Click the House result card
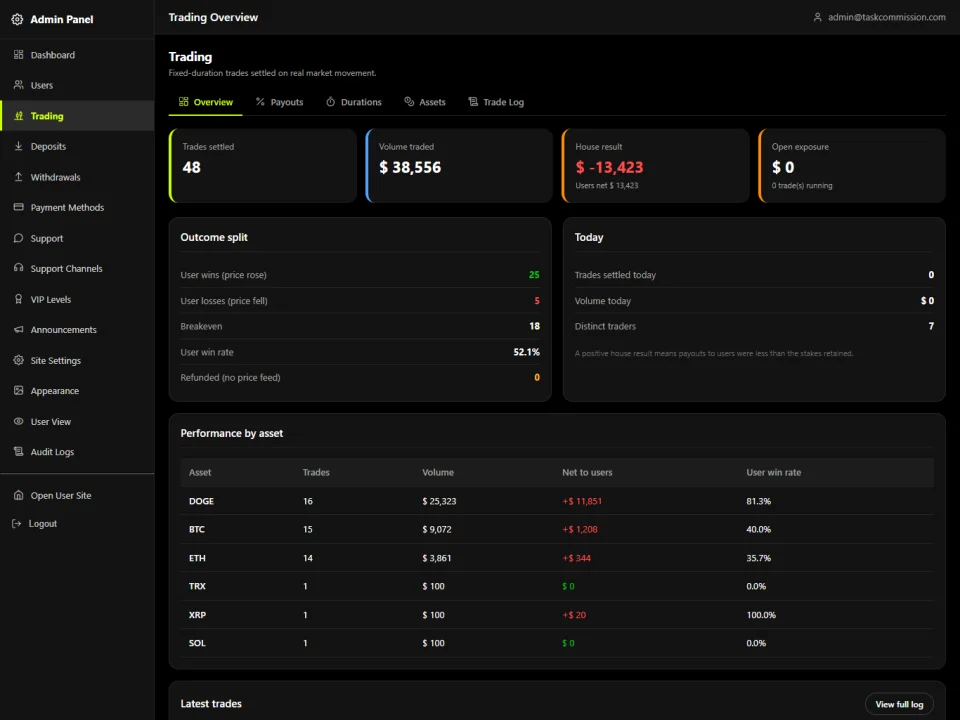 click(656, 165)
